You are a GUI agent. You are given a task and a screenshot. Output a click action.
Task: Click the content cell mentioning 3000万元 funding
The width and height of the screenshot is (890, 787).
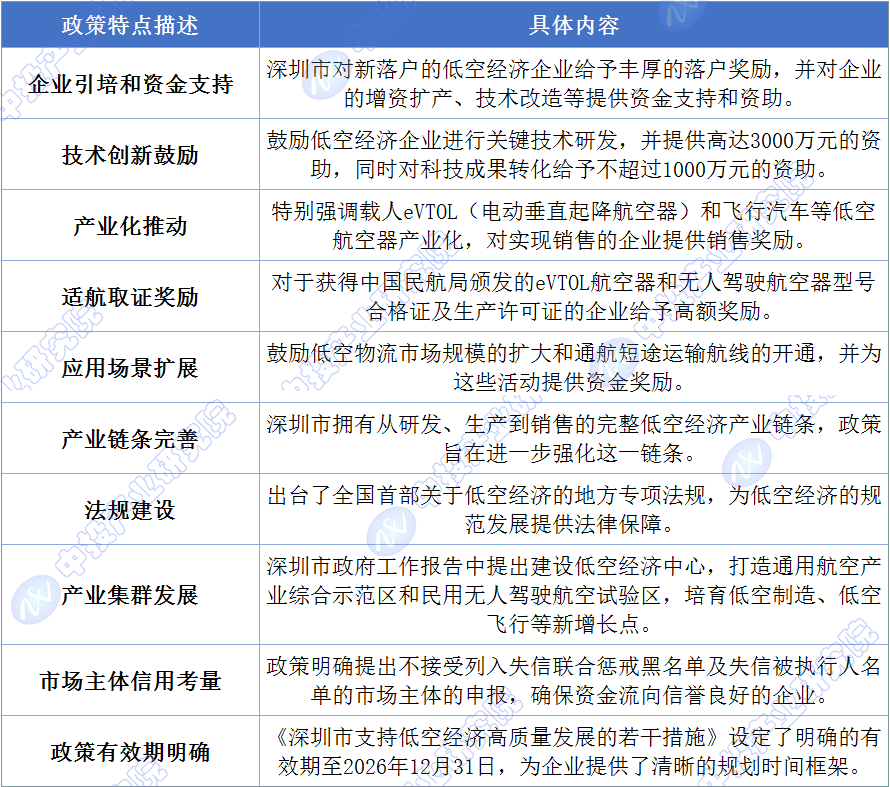pyautogui.click(x=574, y=155)
